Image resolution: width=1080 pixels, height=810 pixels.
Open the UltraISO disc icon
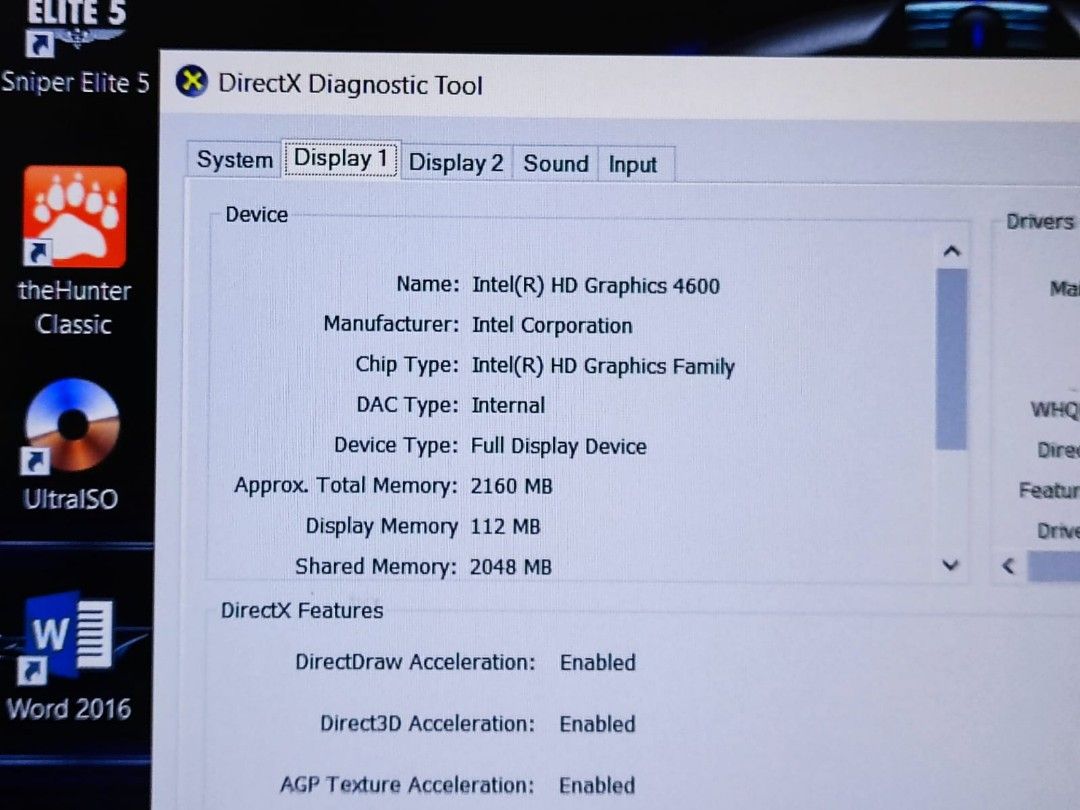coord(72,425)
